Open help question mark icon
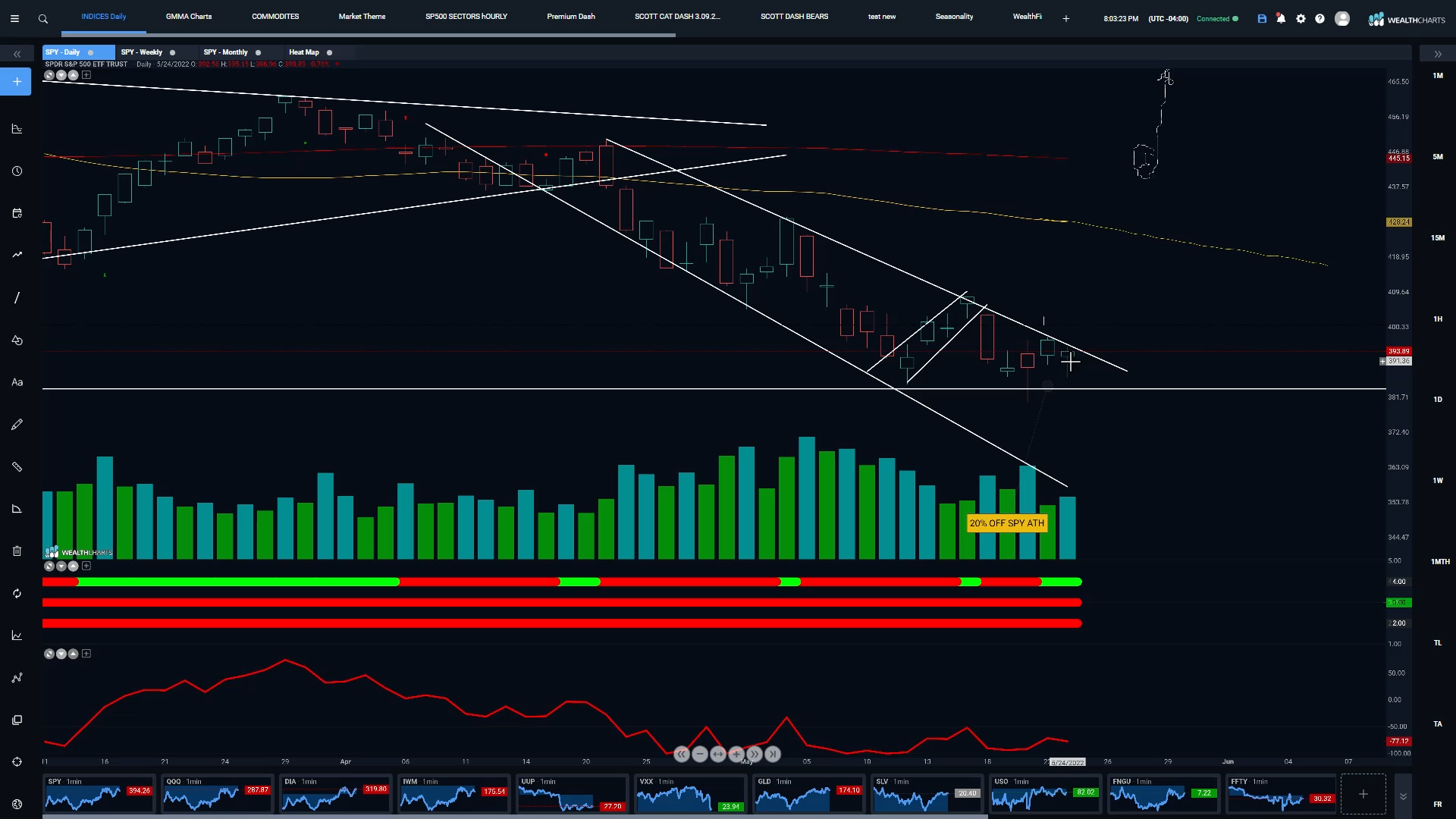The width and height of the screenshot is (1456, 819). [x=1319, y=18]
